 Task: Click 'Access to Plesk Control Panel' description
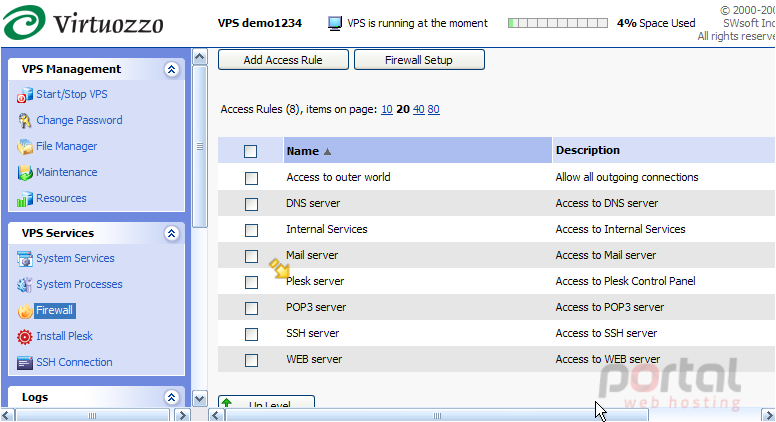click(625, 281)
